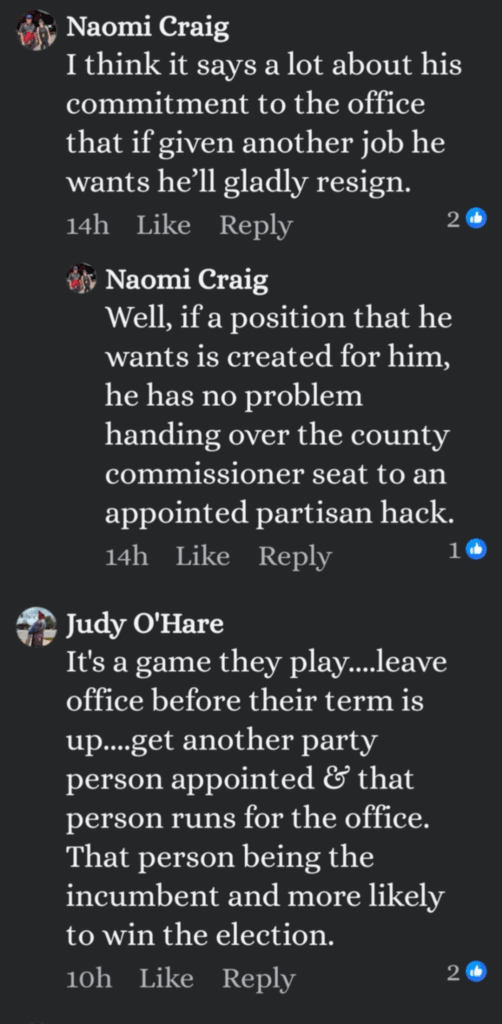
Task: Open the Naomi Craig name above 'I think it says'
Action: click(x=148, y=27)
